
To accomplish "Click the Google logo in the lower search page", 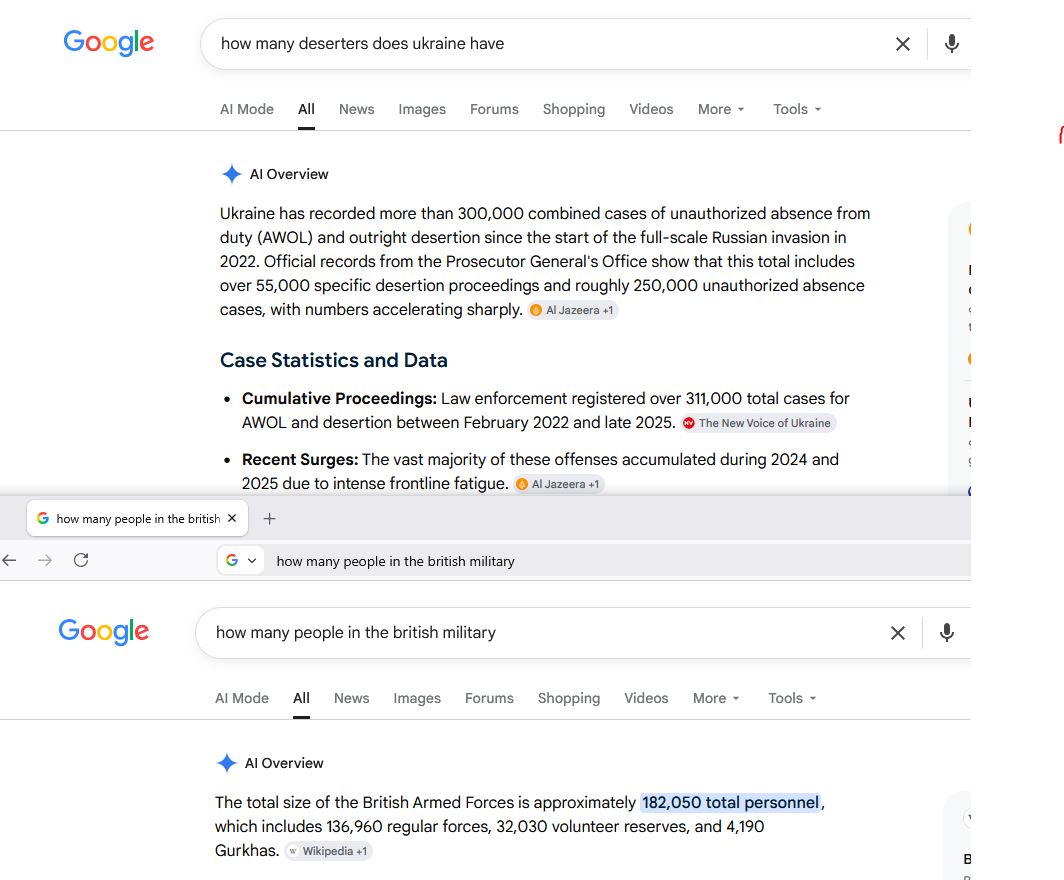I will point(103,631).
